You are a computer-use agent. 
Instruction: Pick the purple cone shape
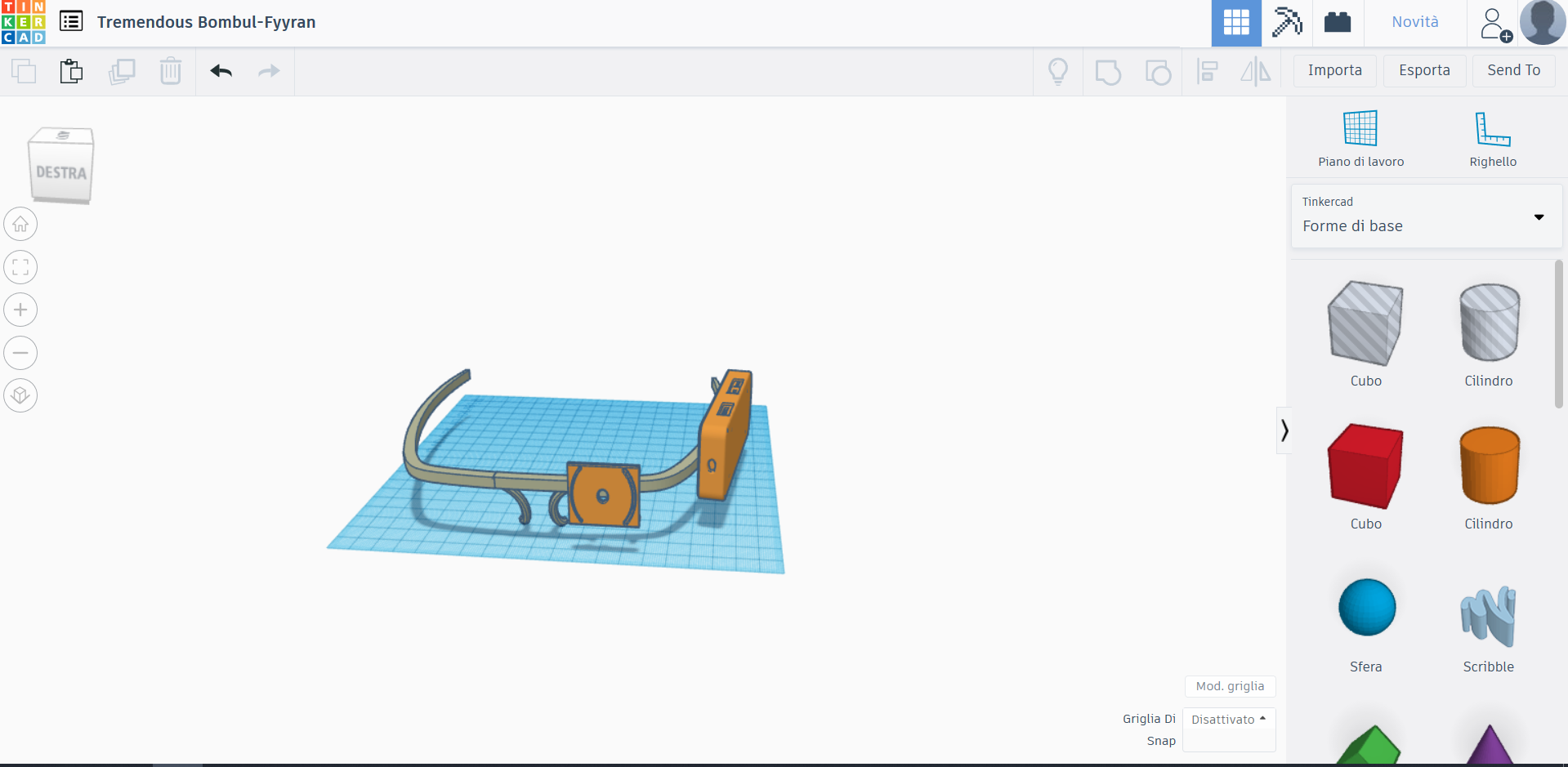[x=1490, y=744]
